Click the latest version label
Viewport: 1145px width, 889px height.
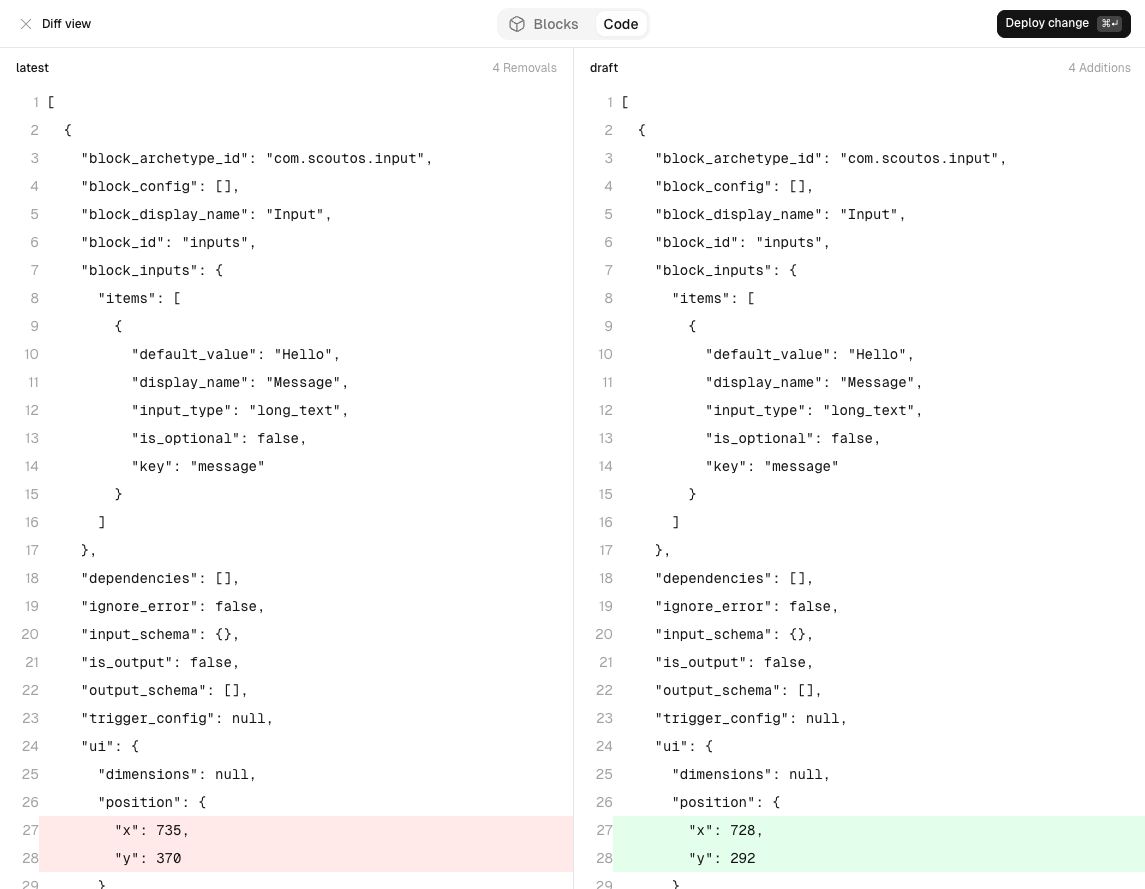(x=32, y=68)
